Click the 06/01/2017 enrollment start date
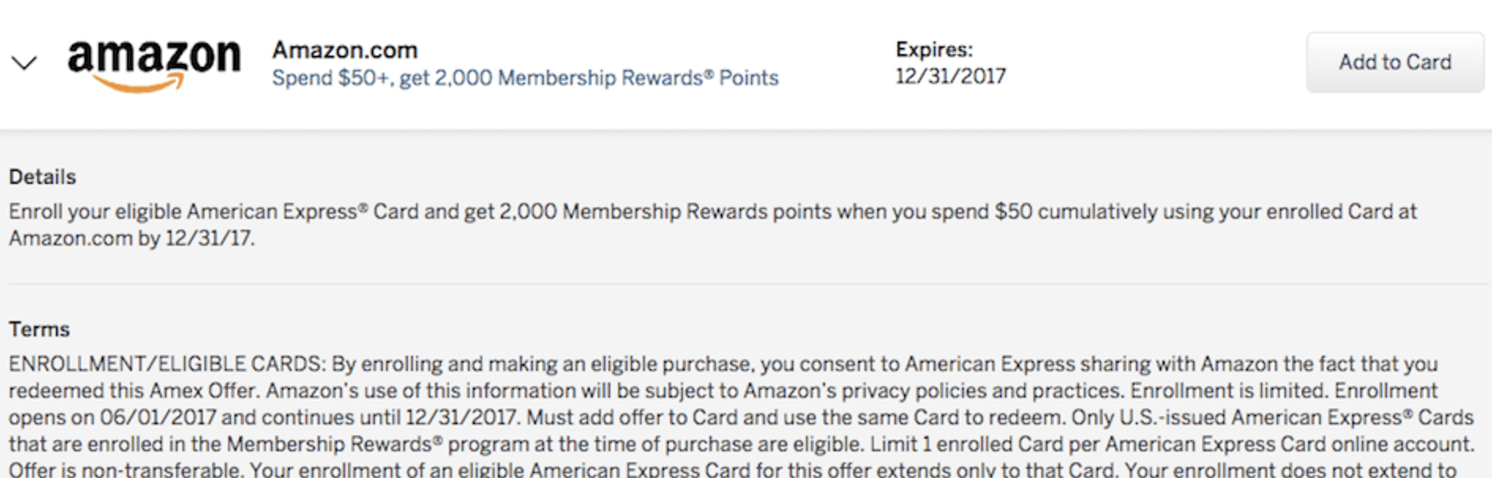 pos(140,416)
